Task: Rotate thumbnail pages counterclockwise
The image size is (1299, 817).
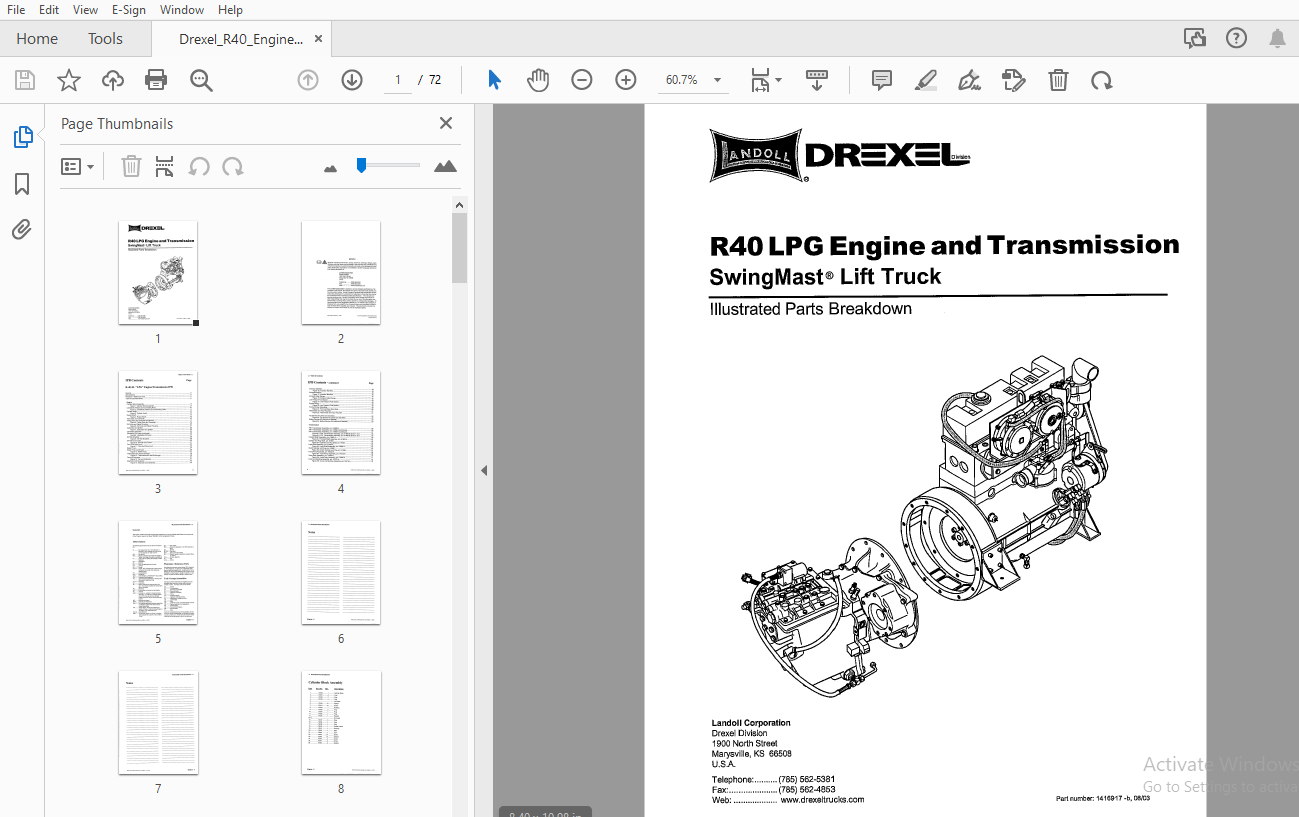Action: [199, 167]
